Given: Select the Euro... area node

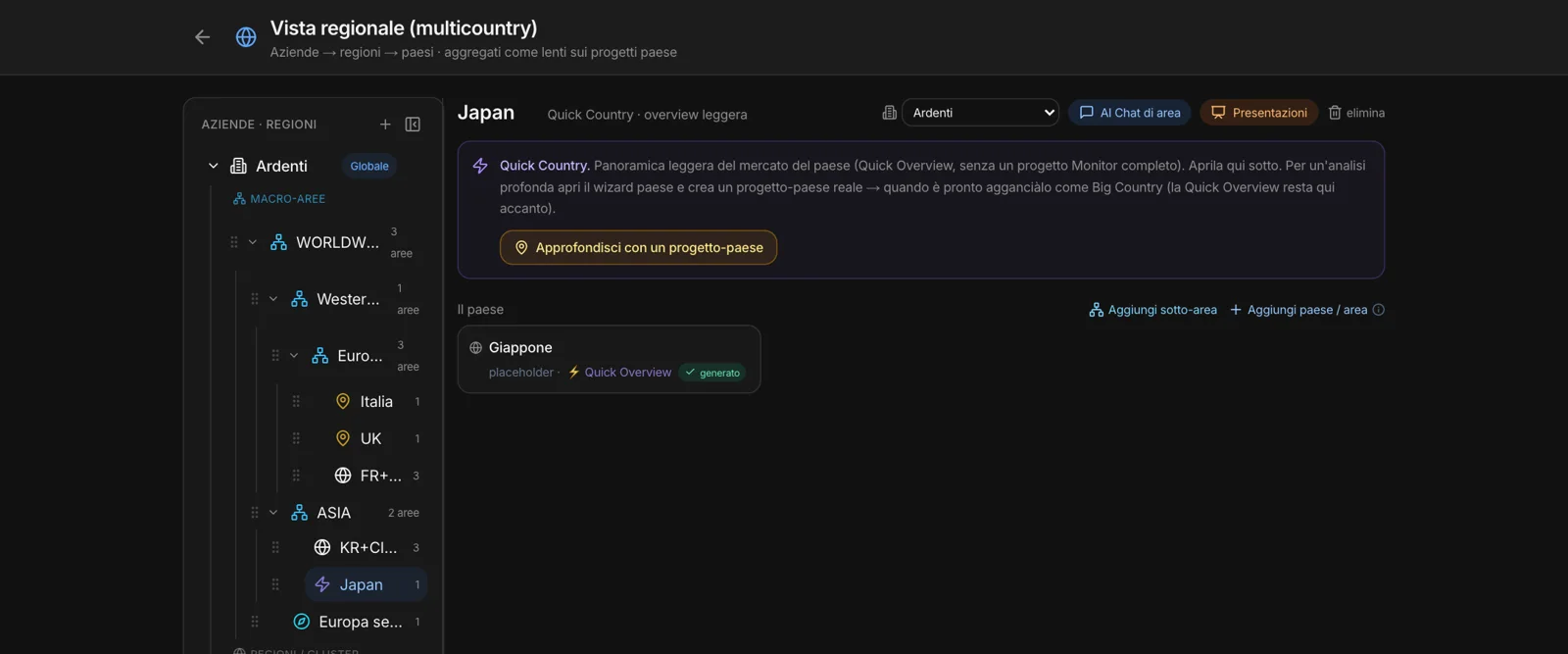Looking at the screenshot, I should [x=360, y=356].
